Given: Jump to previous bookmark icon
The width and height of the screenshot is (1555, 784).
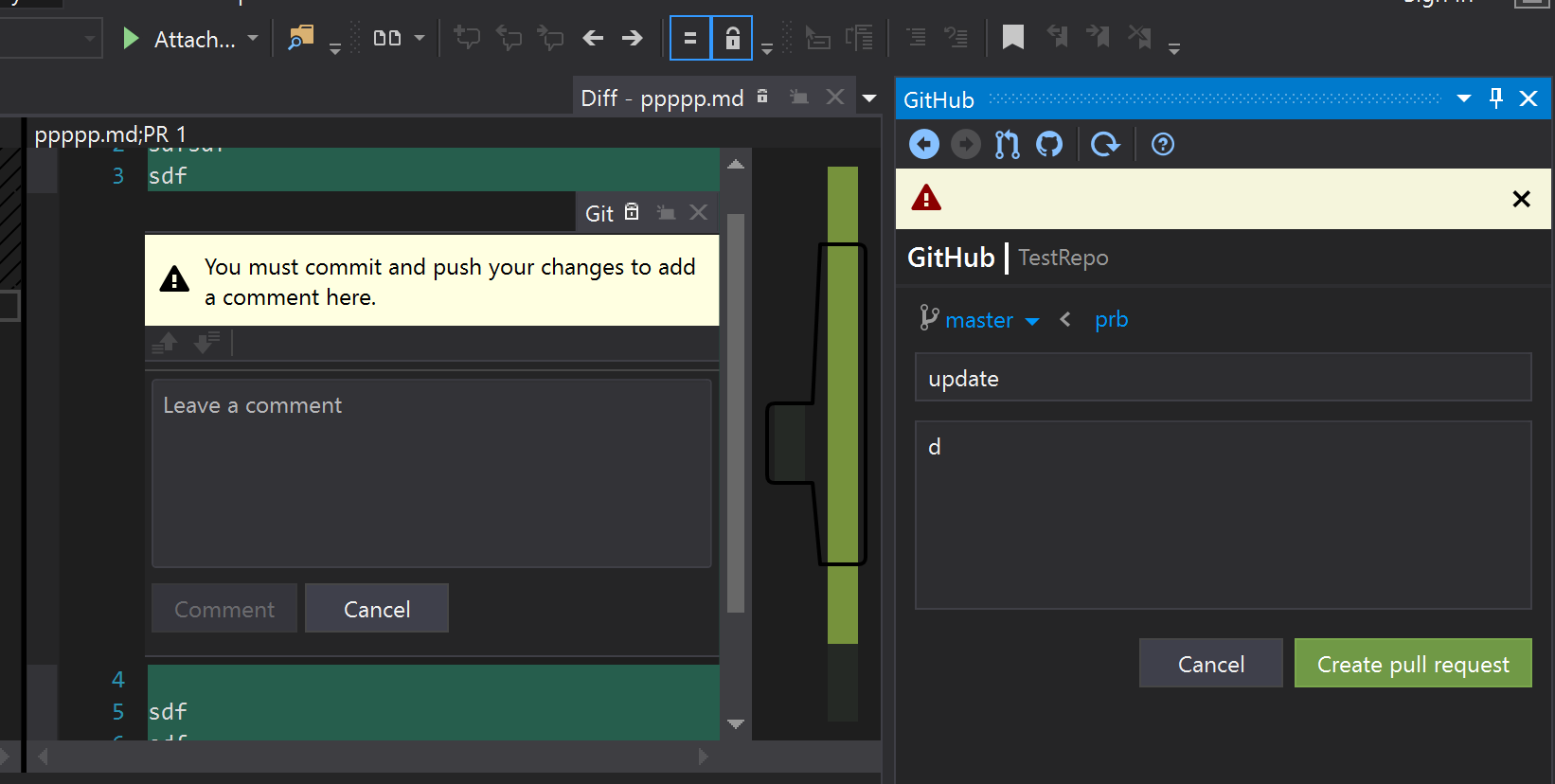Looking at the screenshot, I should click(x=1057, y=37).
